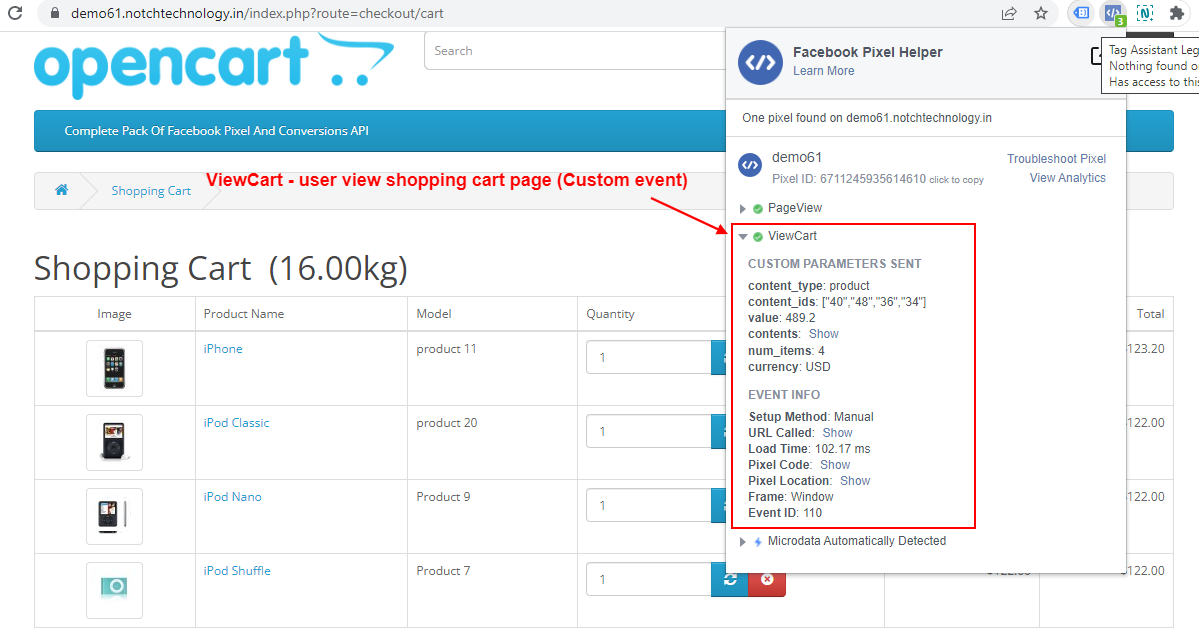
Task: Open the Learn More link in Pixel Helper
Action: [824, 71]
